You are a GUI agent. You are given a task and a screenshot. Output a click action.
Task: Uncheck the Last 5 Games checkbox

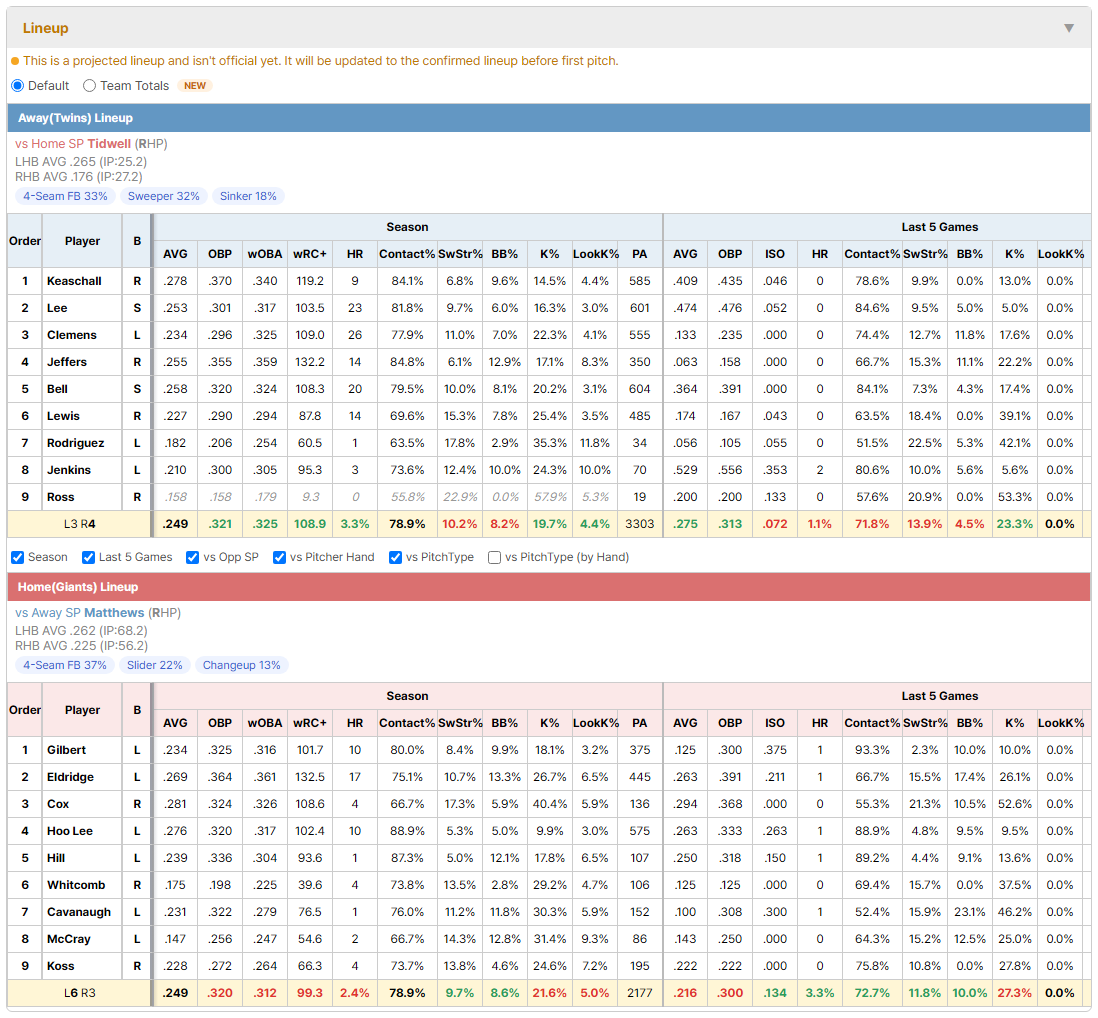pos(88,557)
